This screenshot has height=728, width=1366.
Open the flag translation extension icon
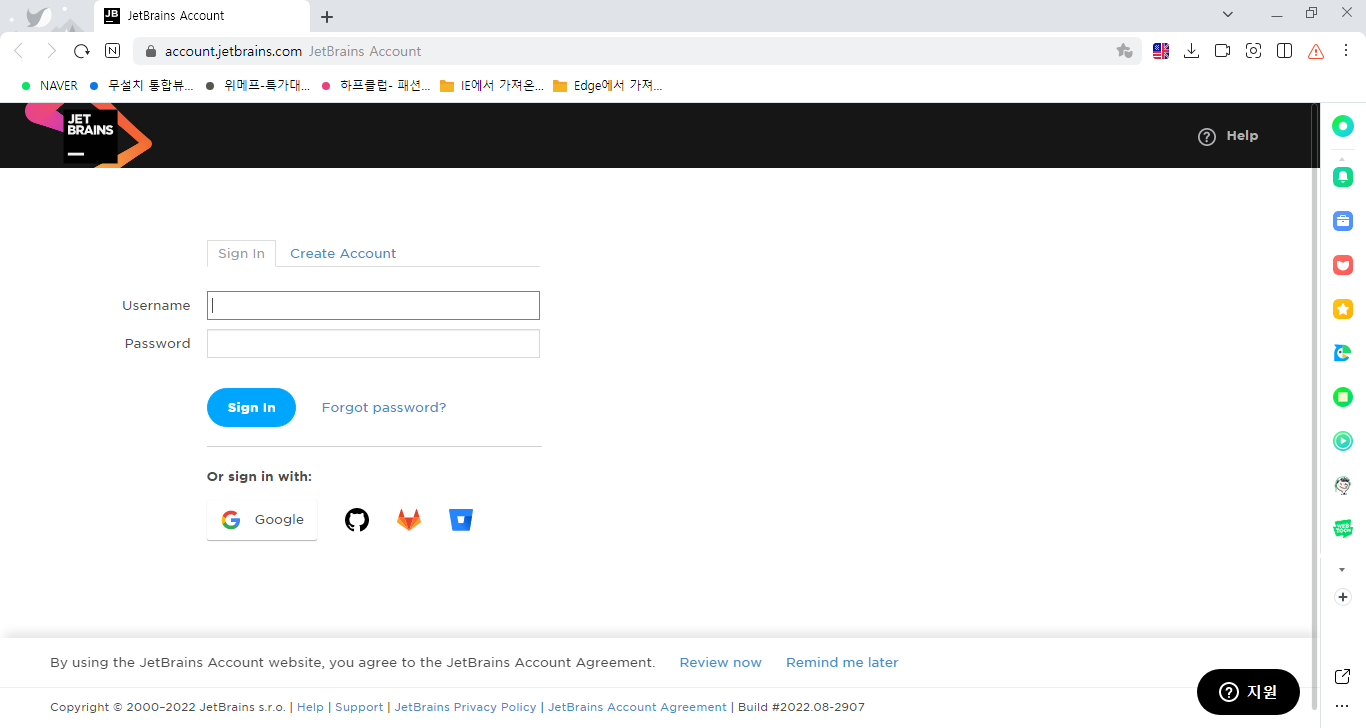click(x=1161, y=51)
